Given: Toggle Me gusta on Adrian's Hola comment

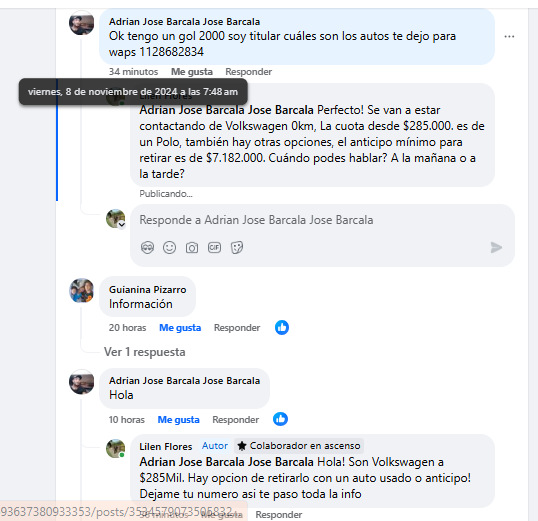Looking at the screenshot, I should pos(178,420).
